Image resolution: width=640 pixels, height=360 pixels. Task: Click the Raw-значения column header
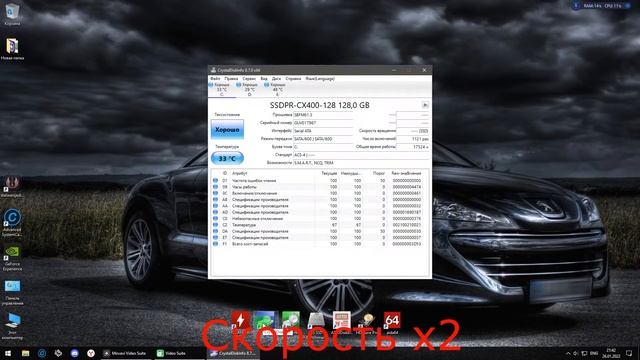(x=406, y=173)
